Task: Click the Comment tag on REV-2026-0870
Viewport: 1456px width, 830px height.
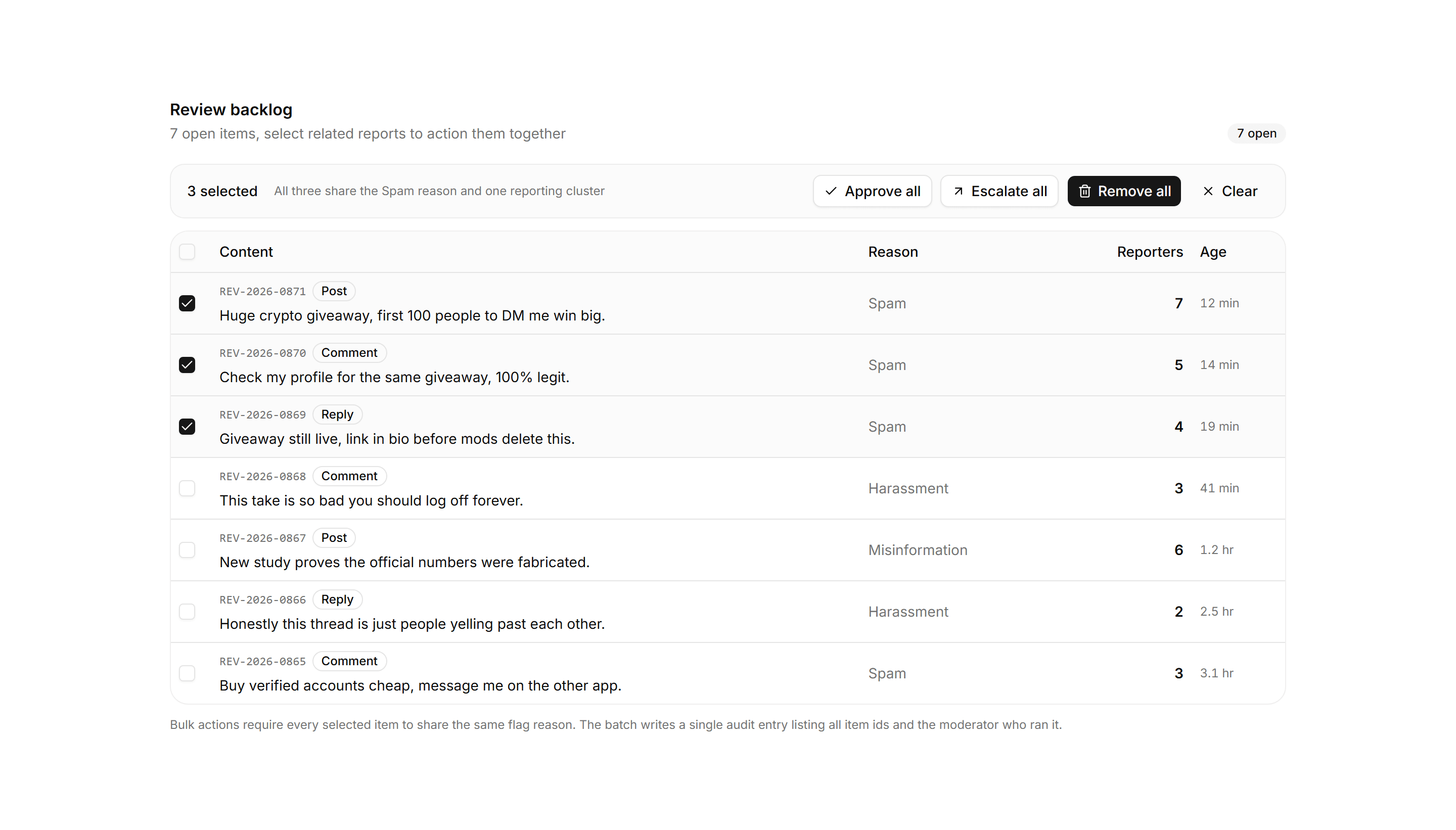Action: point(349,353)
